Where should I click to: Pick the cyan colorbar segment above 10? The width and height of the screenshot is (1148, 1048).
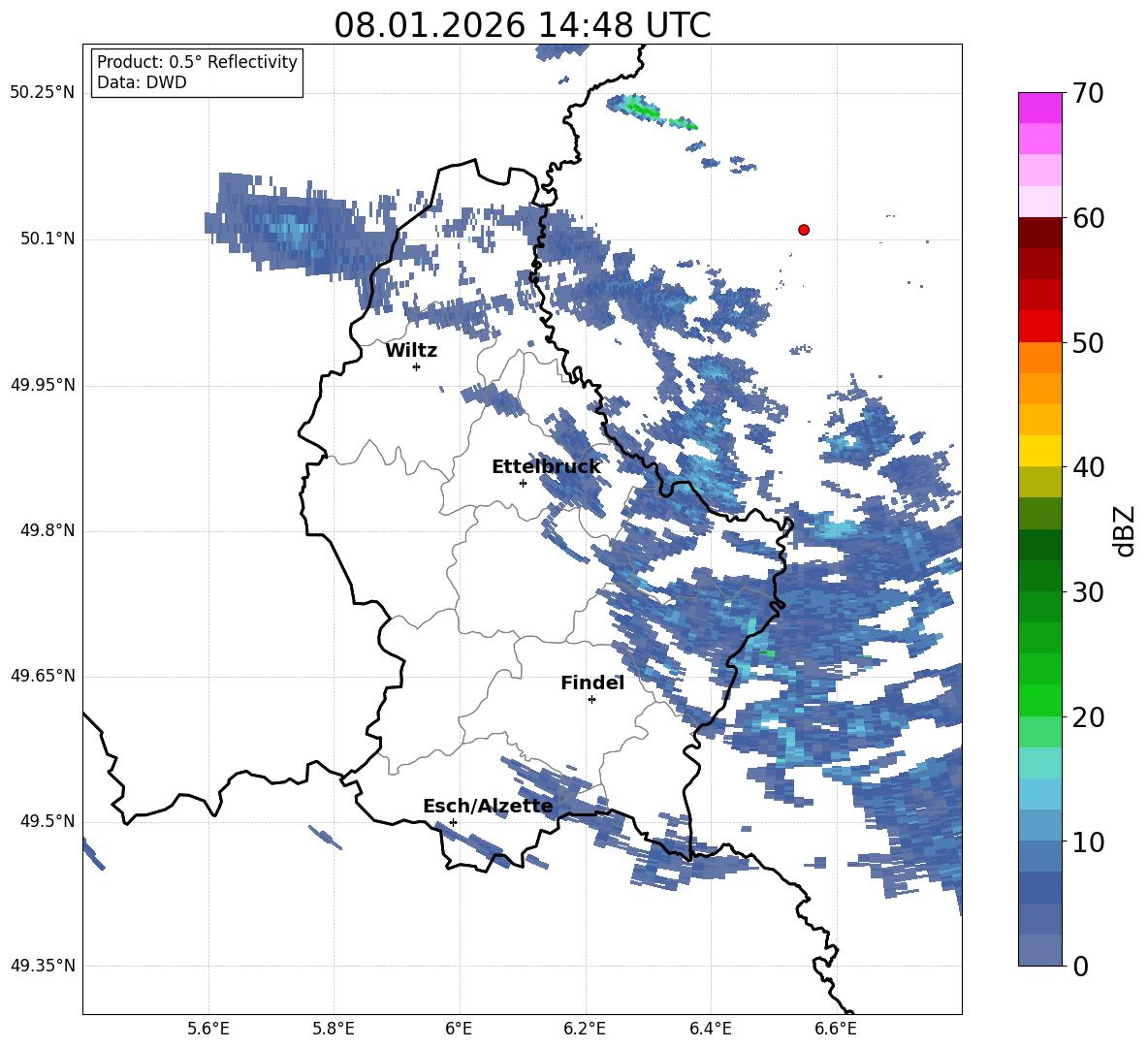pos(1040,794)
